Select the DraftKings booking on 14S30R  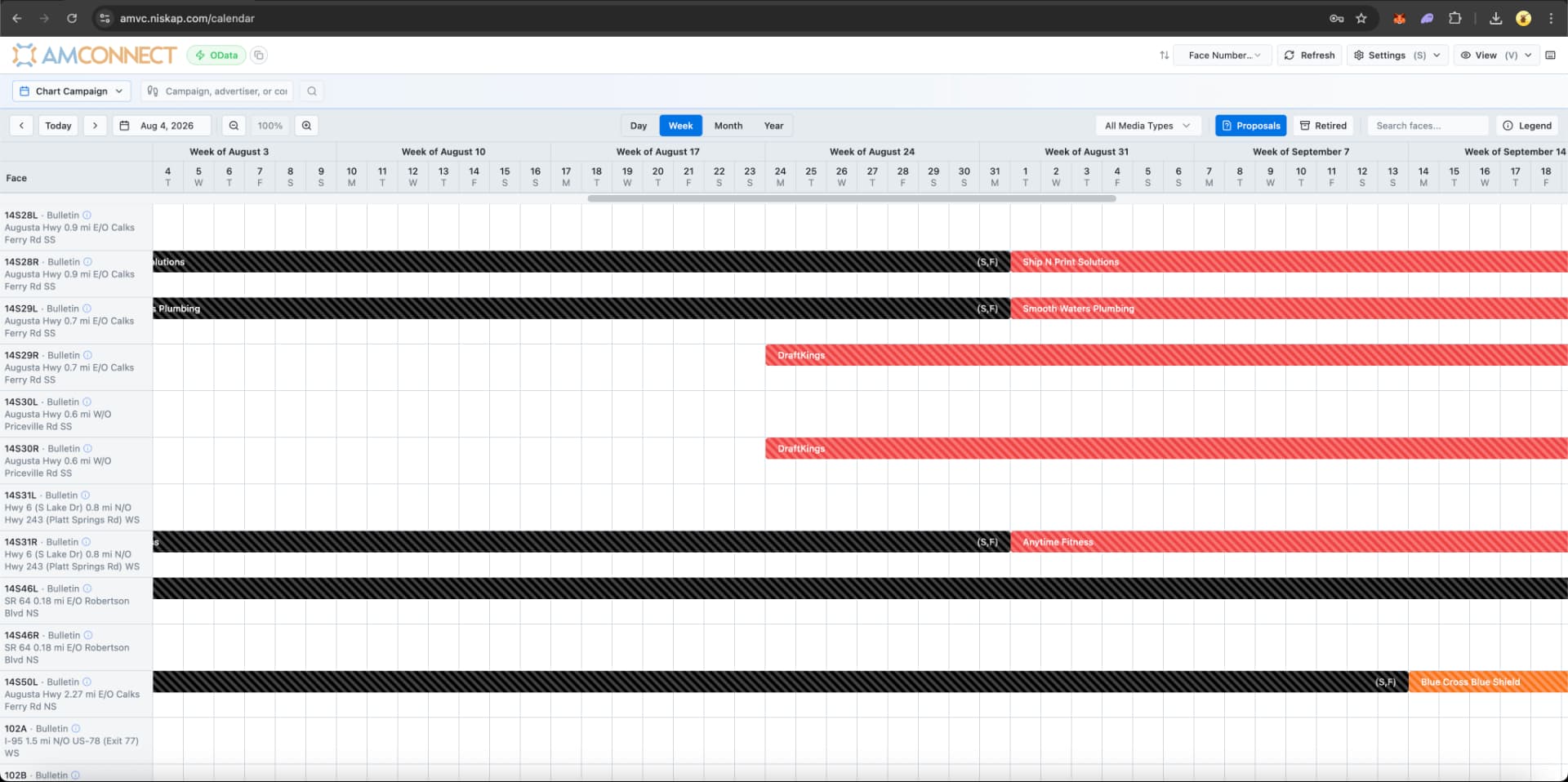1166,449
